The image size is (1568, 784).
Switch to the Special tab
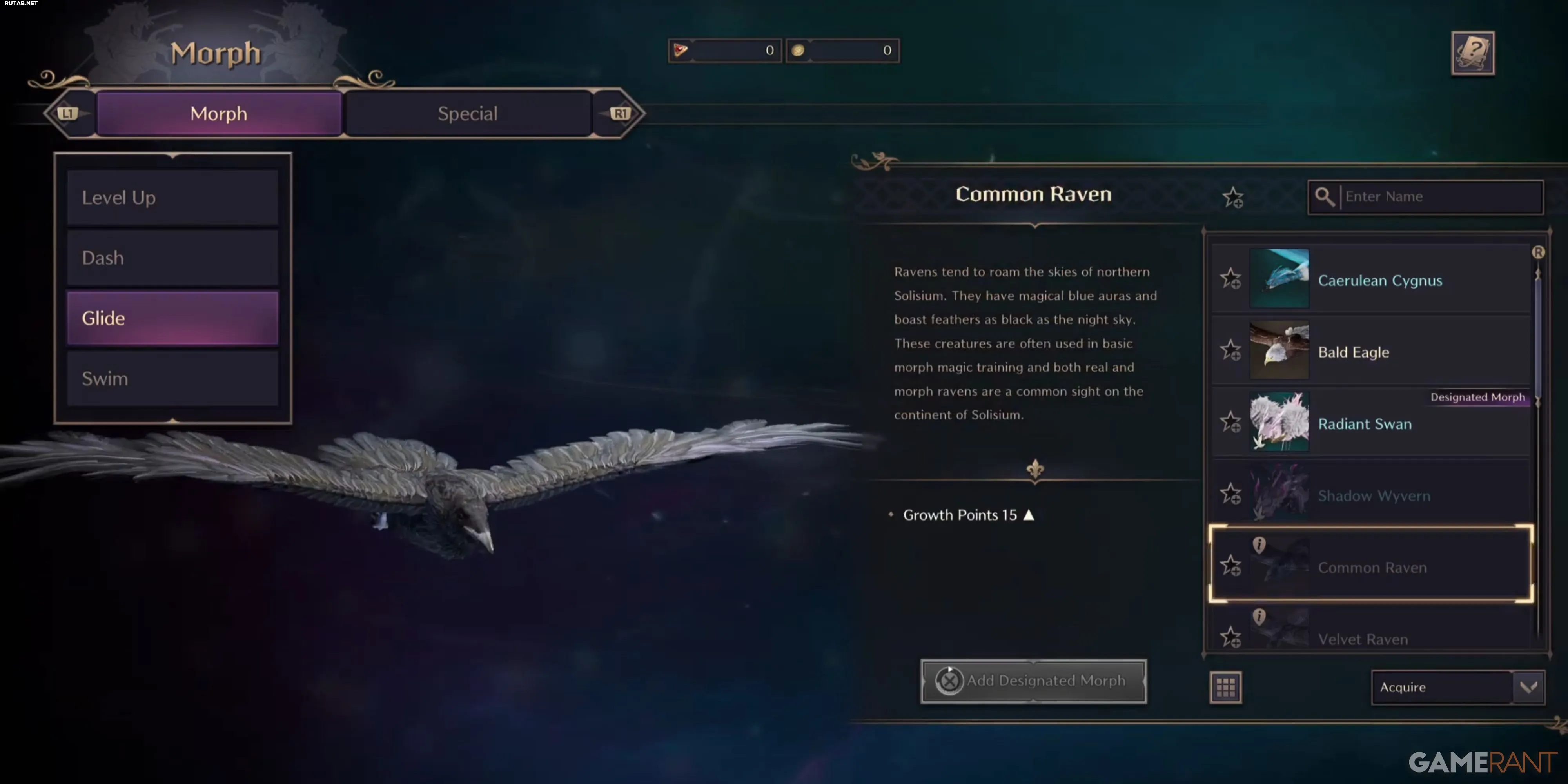tap(468, 113)
